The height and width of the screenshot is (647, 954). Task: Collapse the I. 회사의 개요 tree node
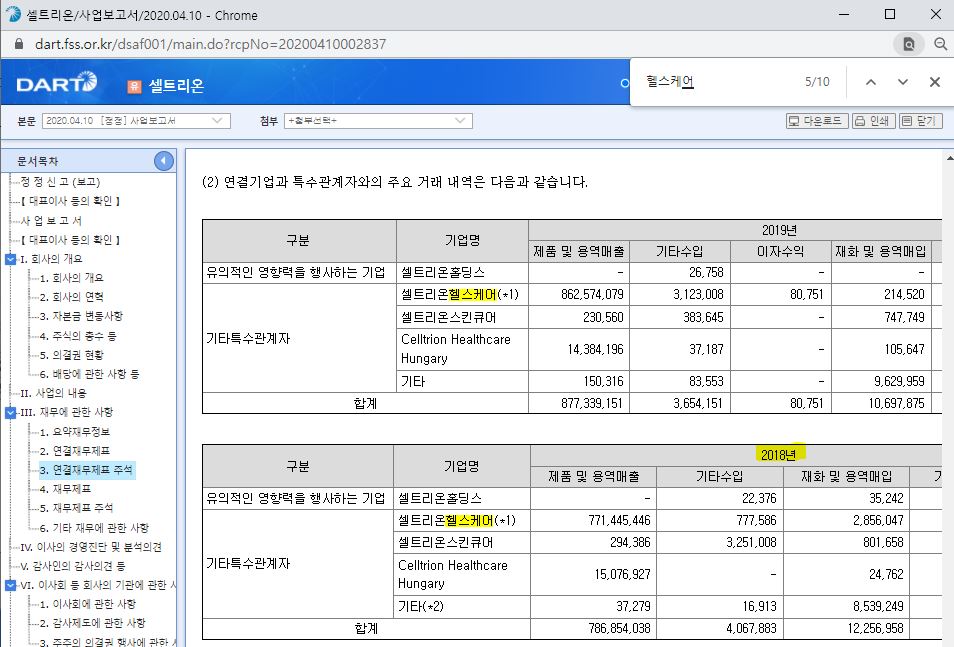click(10, 259)
